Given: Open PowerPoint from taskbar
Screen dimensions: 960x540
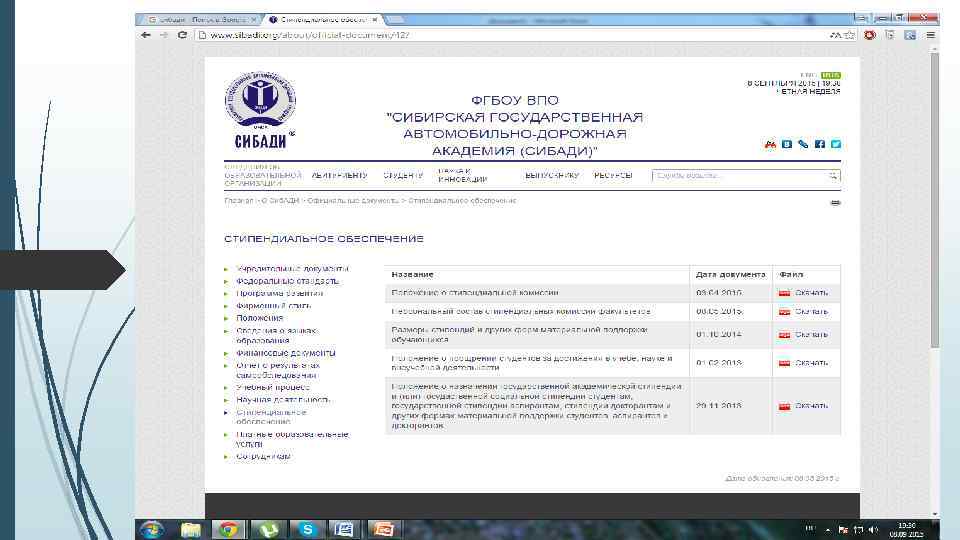Looking at the screenshot, I should pyautogui.click(x=384, y=530).
